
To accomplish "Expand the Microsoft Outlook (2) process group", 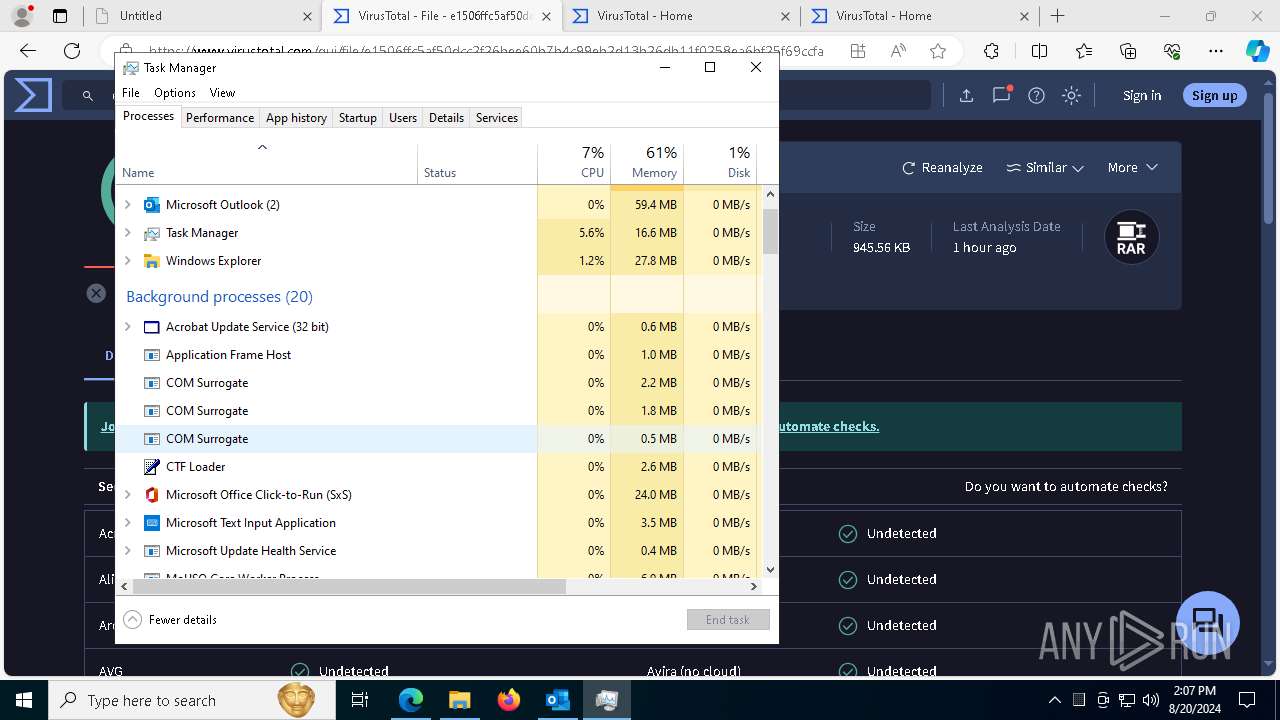I will coord(127,205).
